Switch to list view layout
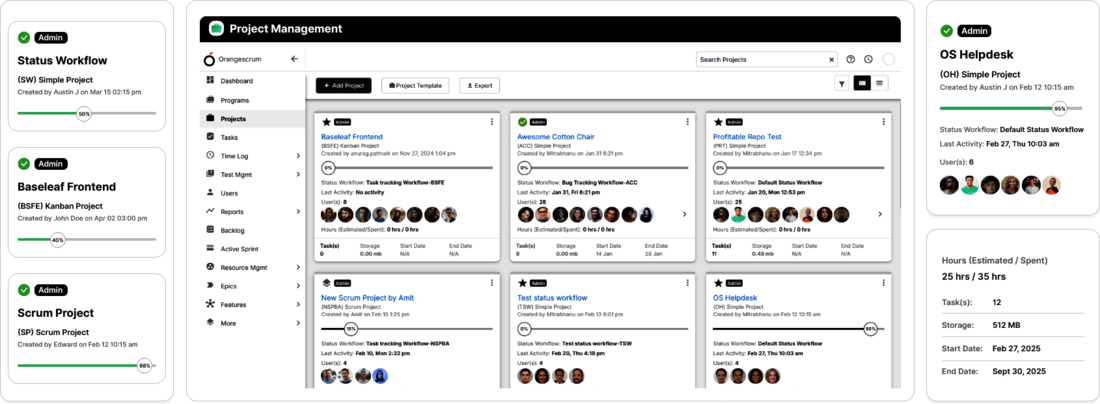The height and width of the screenshot is (404, 1100). tap(880, 84)
